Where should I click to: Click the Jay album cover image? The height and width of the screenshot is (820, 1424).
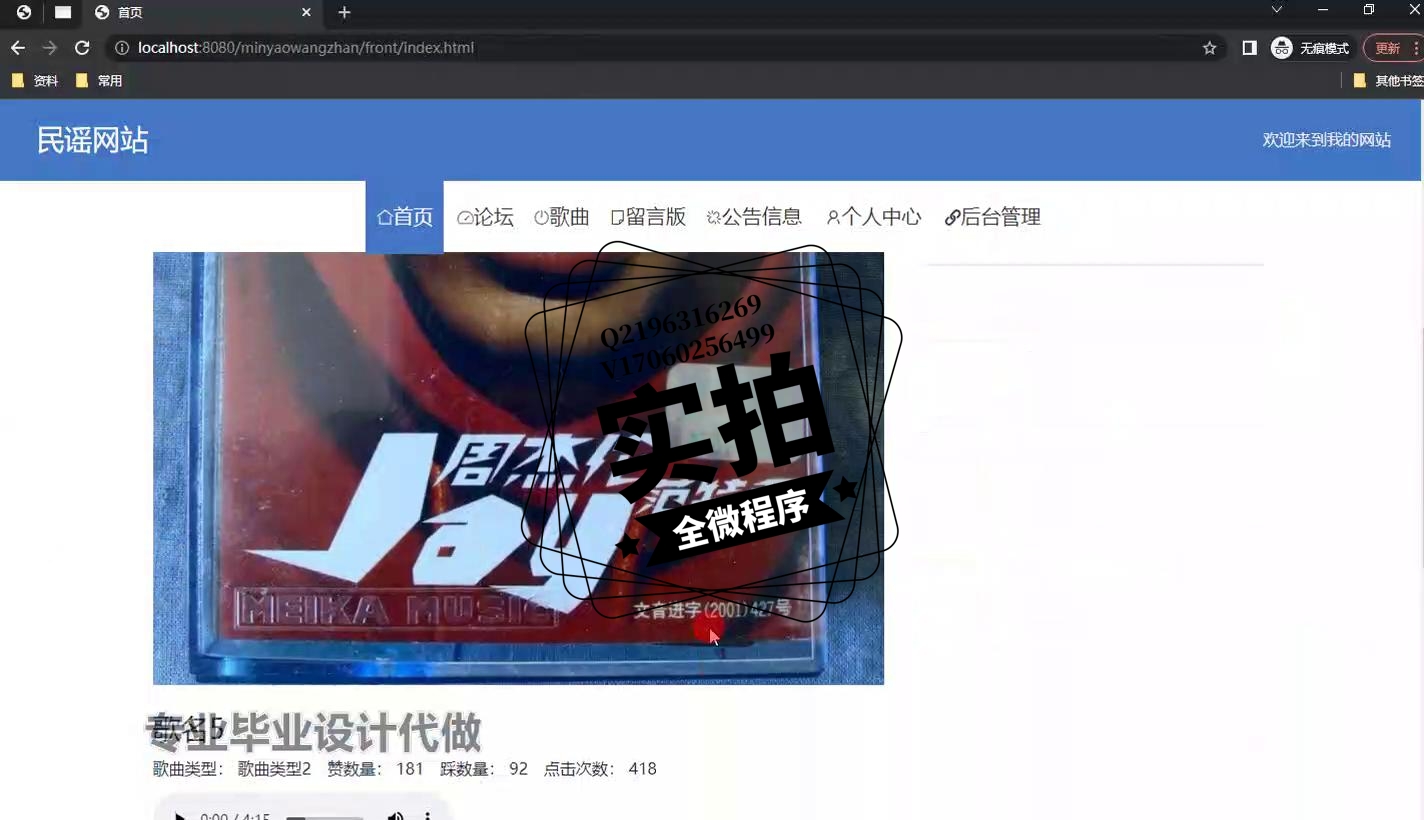(518, 468)
